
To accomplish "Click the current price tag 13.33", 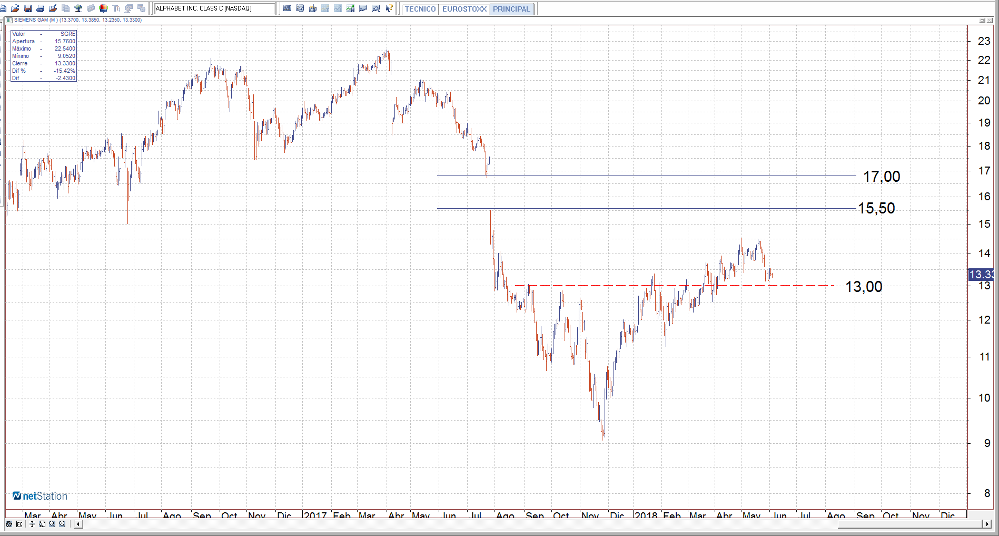I will [982, 274].
